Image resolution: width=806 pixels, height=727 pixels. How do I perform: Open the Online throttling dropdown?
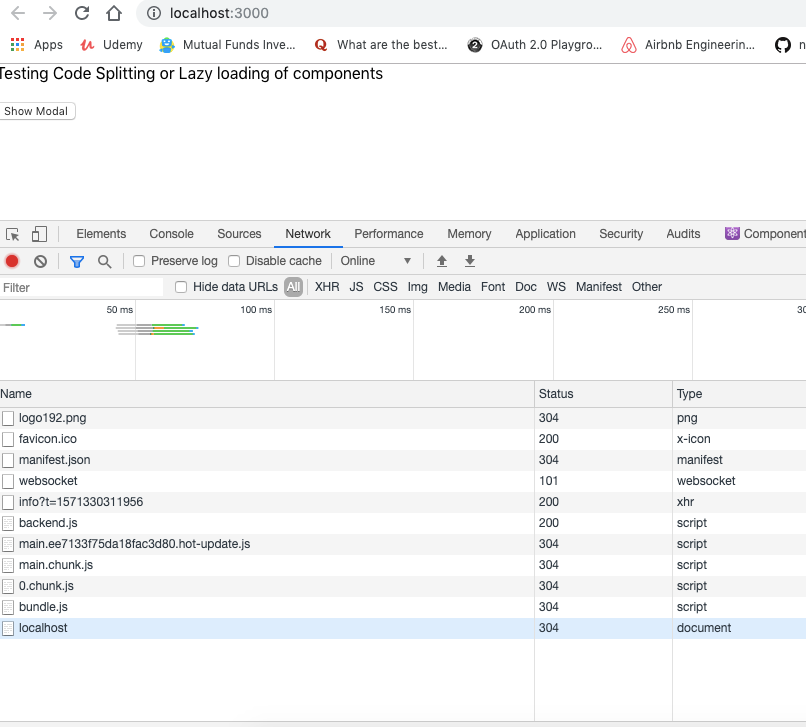377,260
